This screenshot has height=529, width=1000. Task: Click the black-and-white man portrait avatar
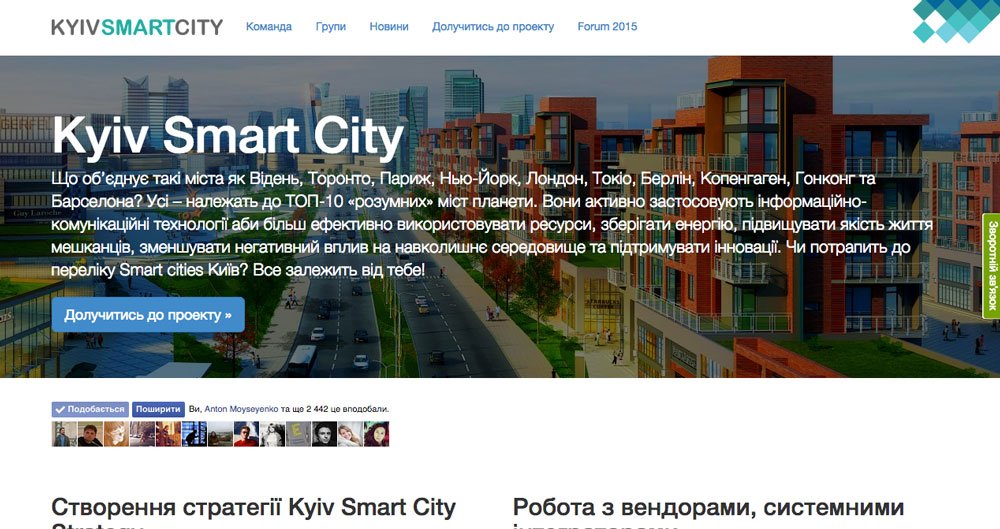click(324, 434)
